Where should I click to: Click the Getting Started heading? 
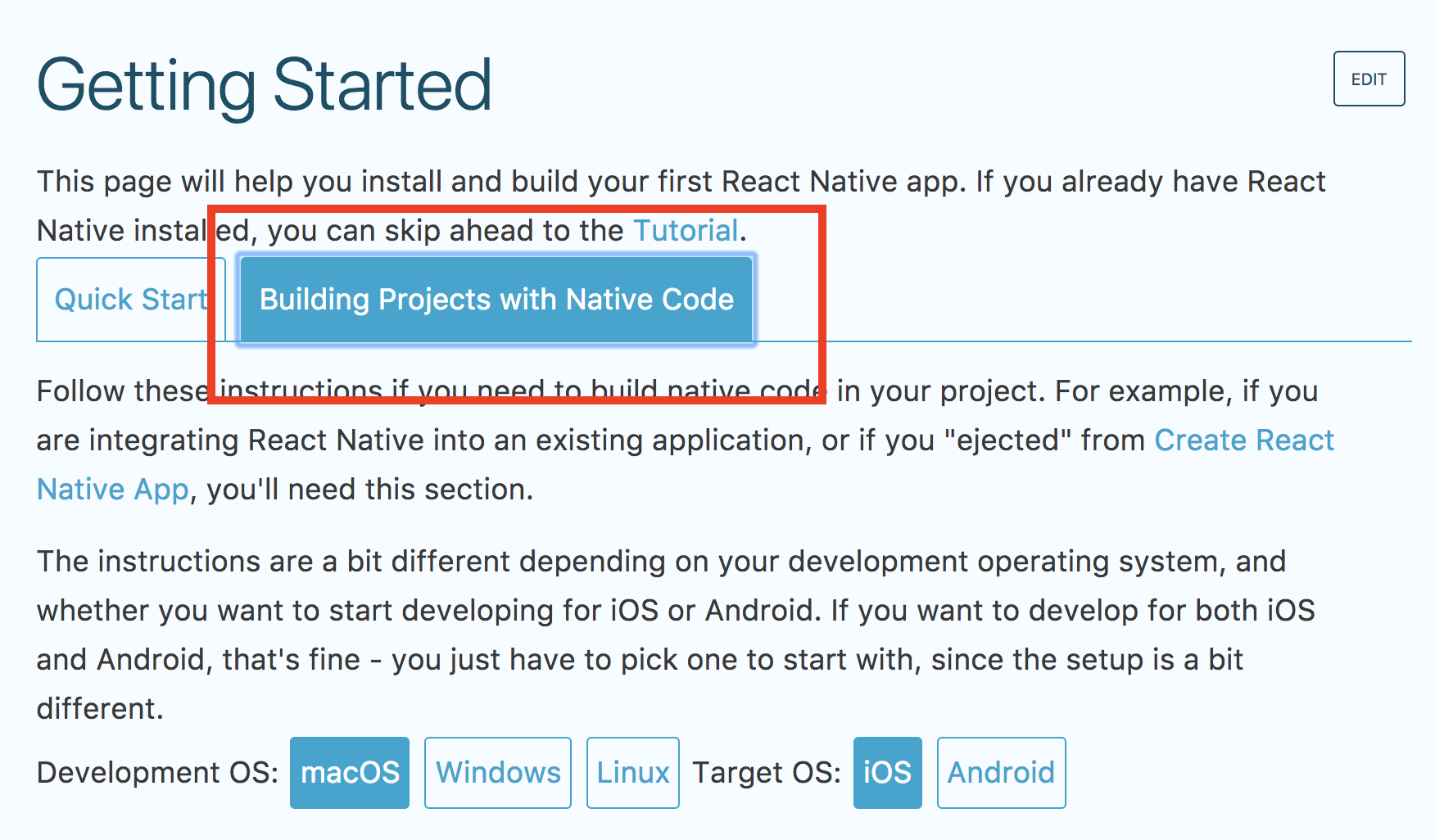pyautogui.click(x=265, y=85)
